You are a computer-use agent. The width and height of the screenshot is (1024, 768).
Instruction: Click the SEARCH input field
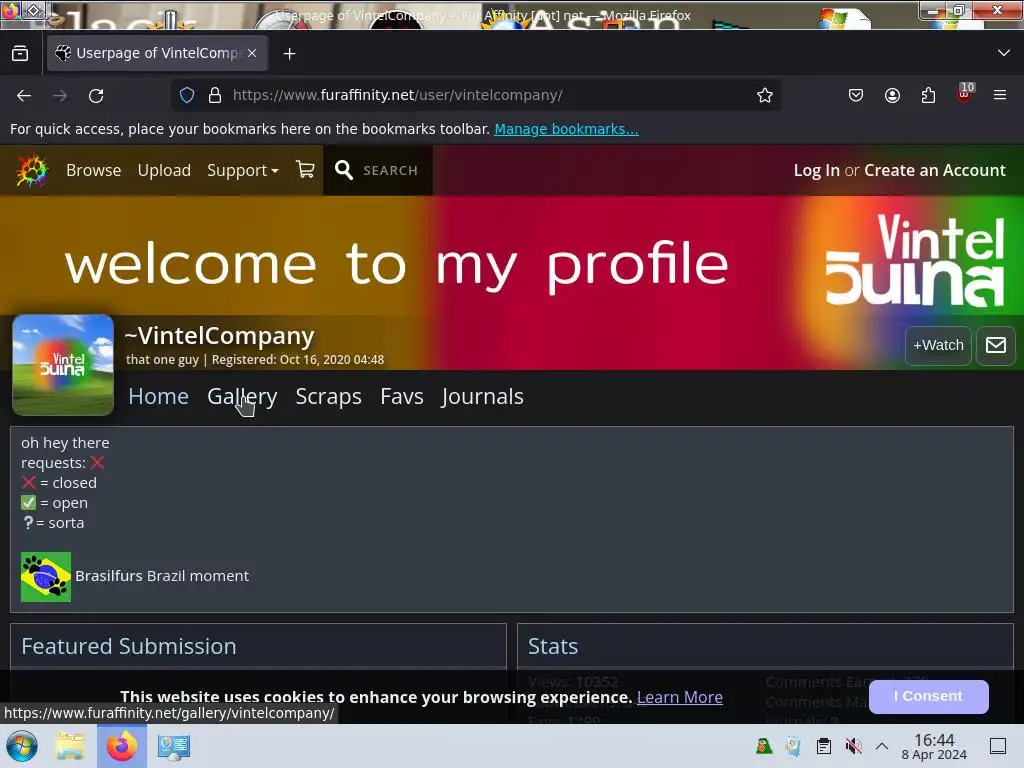click(x=390, y=170)
